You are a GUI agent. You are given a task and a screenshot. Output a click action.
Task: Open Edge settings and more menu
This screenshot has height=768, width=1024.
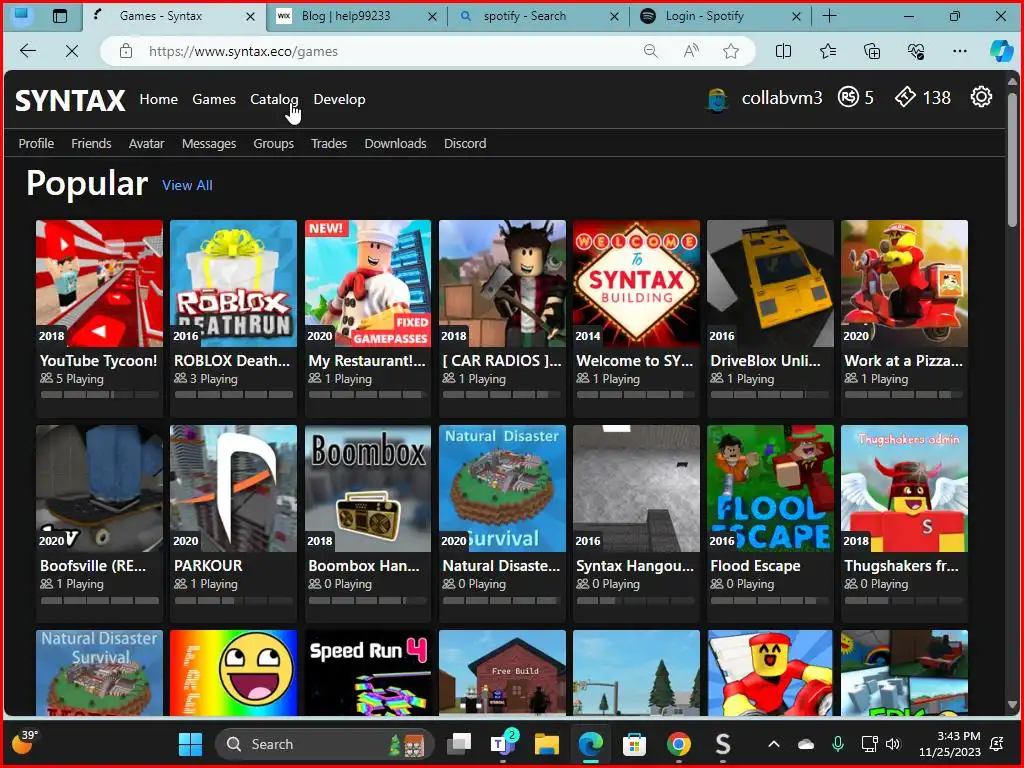[x=959, y=51]
